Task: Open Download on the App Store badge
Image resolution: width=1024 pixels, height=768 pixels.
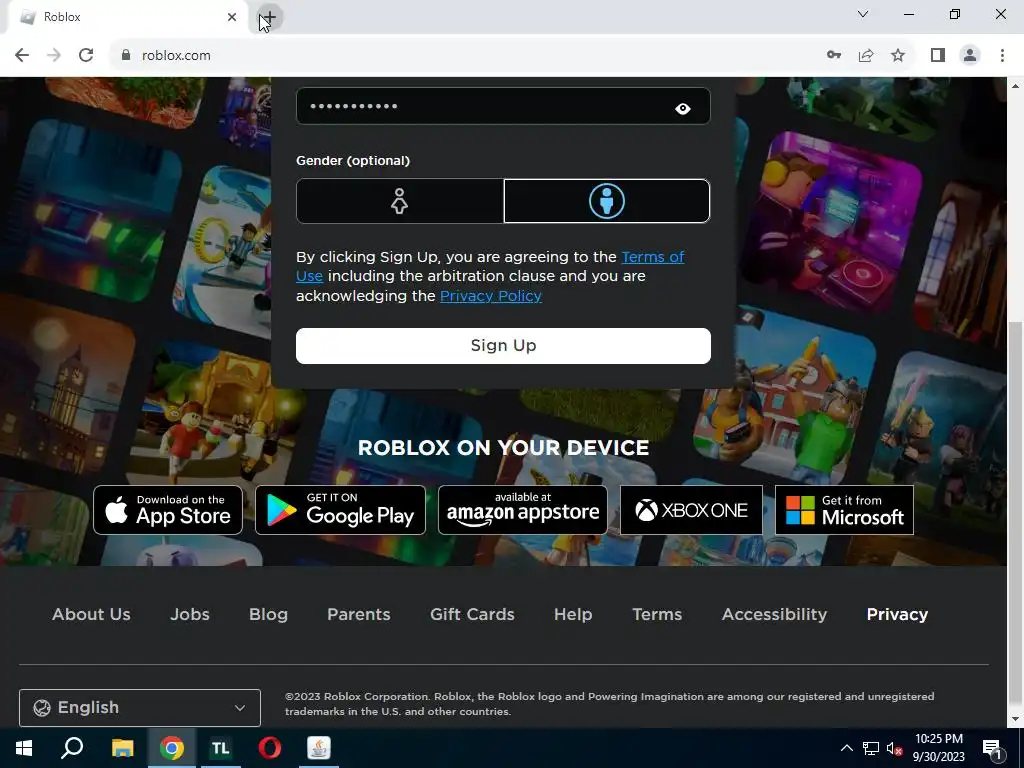Action: tap(168, 510)
